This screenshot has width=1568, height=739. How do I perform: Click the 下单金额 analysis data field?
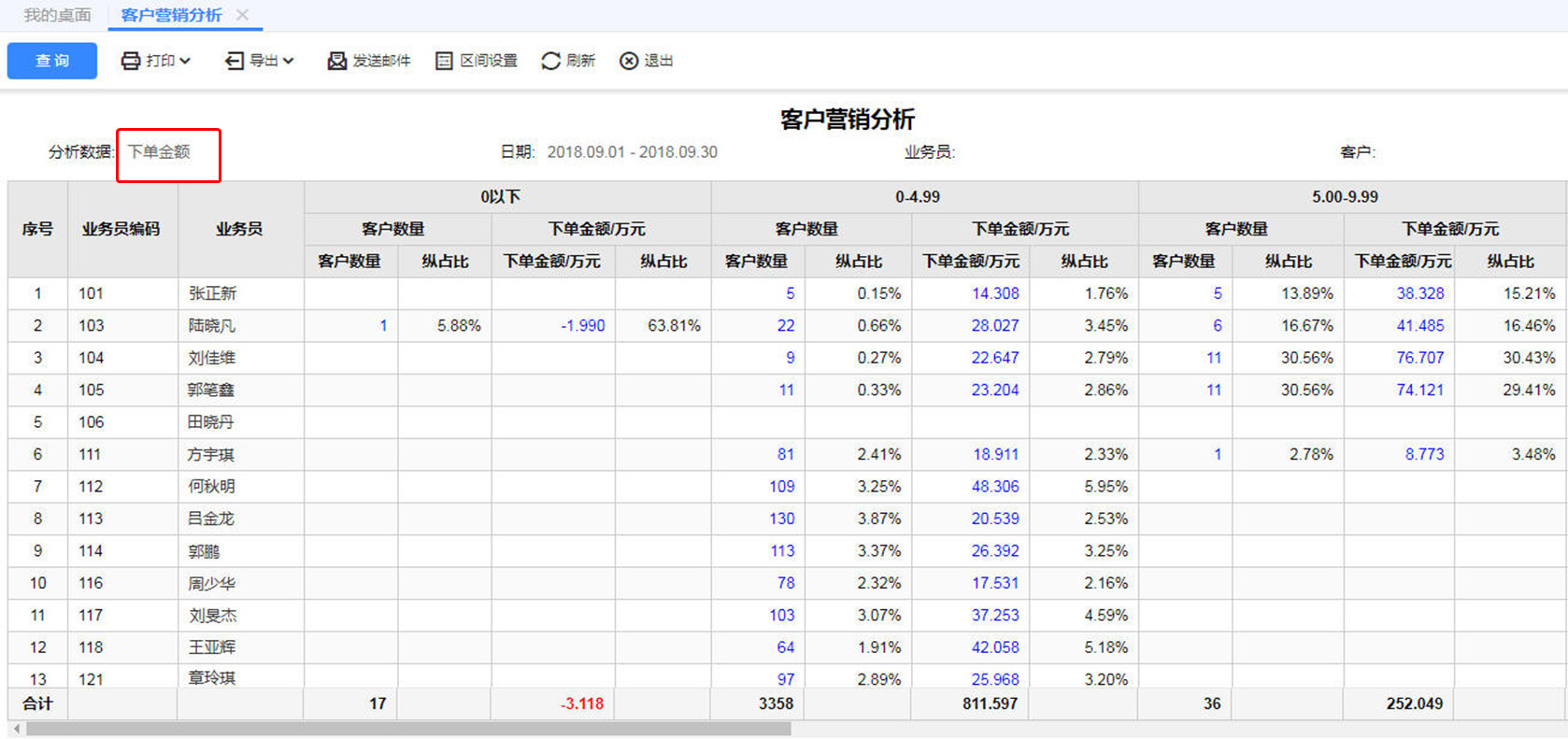[x=160, y=152]
